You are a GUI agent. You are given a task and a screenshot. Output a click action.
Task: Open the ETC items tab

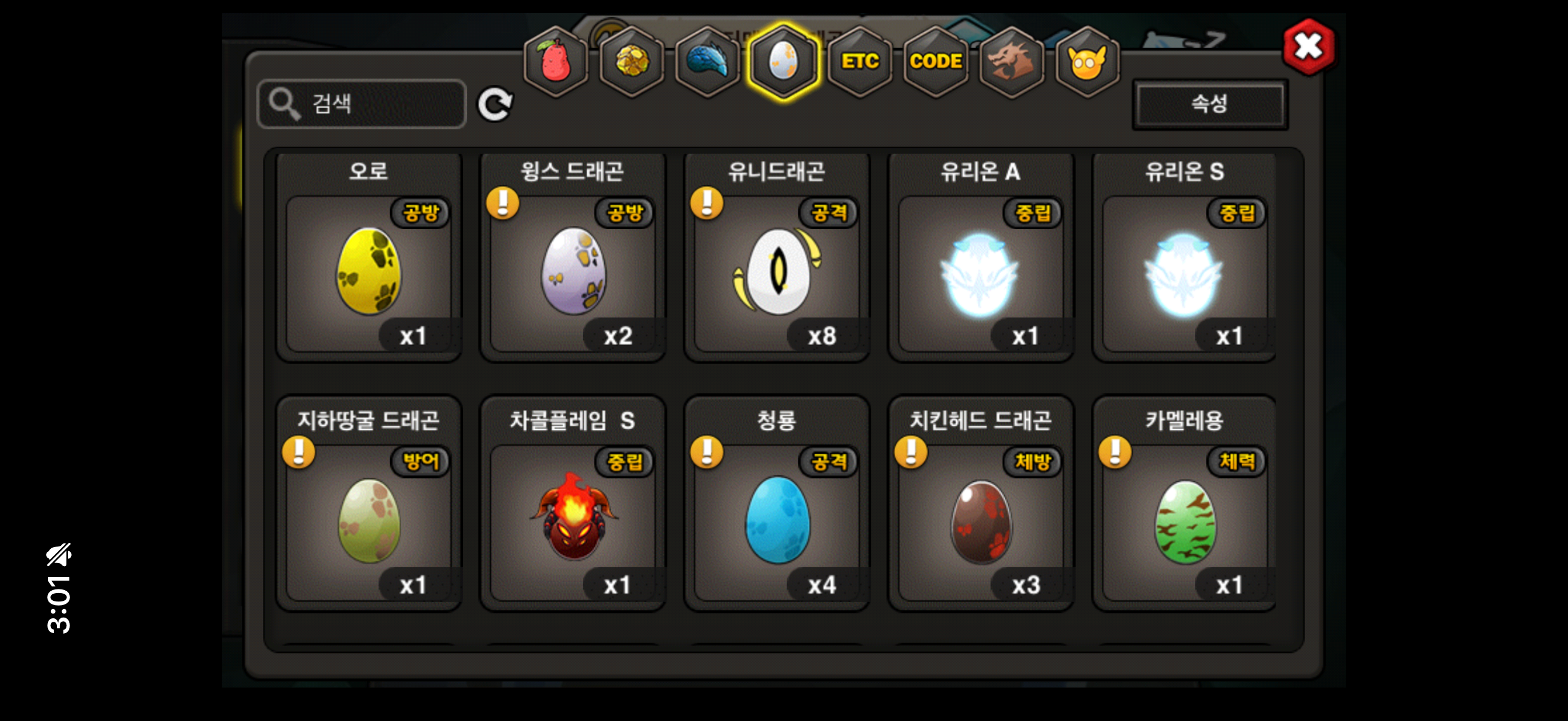[x=859, y=62]
